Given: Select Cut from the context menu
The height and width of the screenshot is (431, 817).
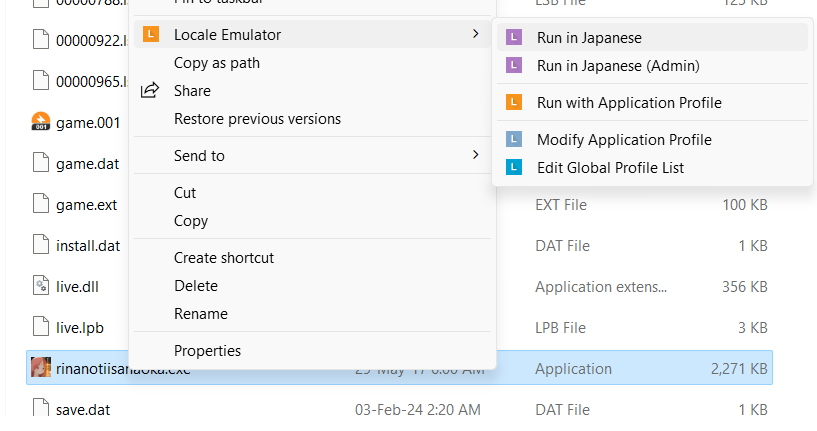Looking at the screenshot, I should pyautogui.click(x=185, y=192).
